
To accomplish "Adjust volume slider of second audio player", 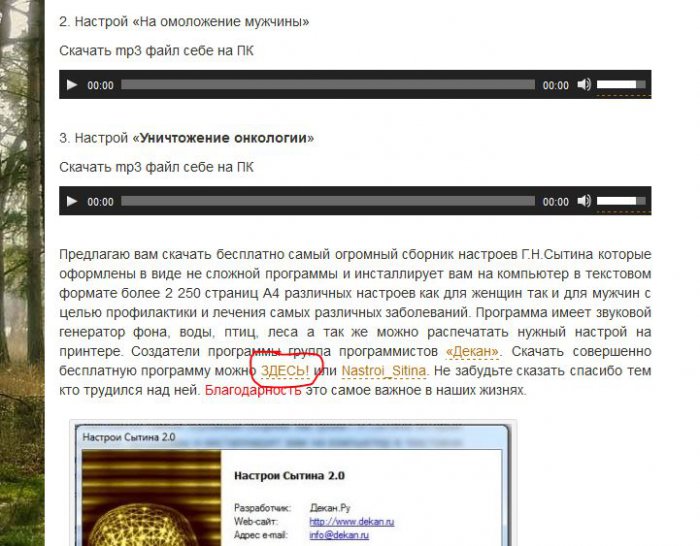I will point(620,201).
